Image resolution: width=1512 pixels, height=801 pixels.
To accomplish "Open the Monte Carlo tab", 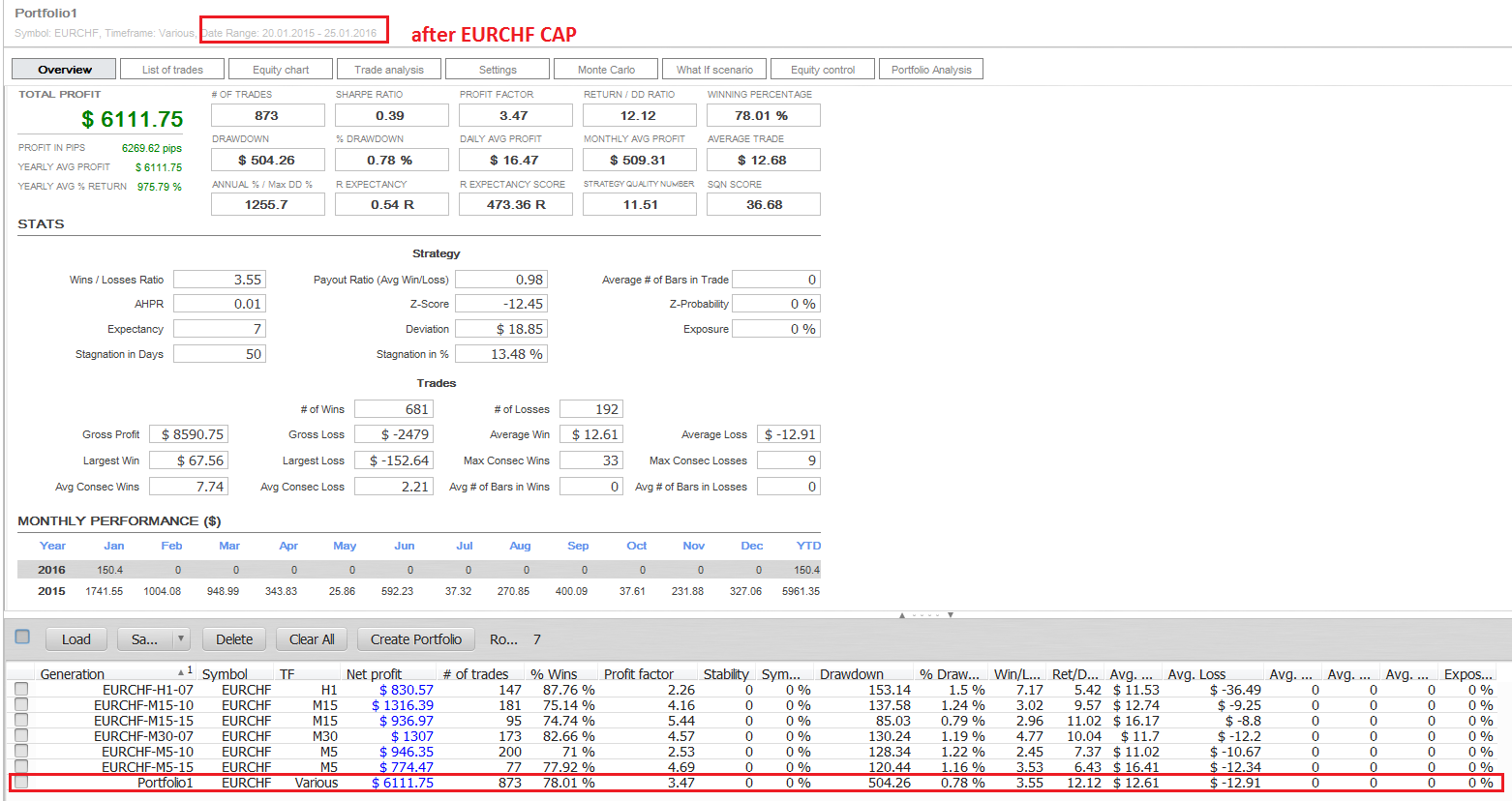I will coord(606,69).
